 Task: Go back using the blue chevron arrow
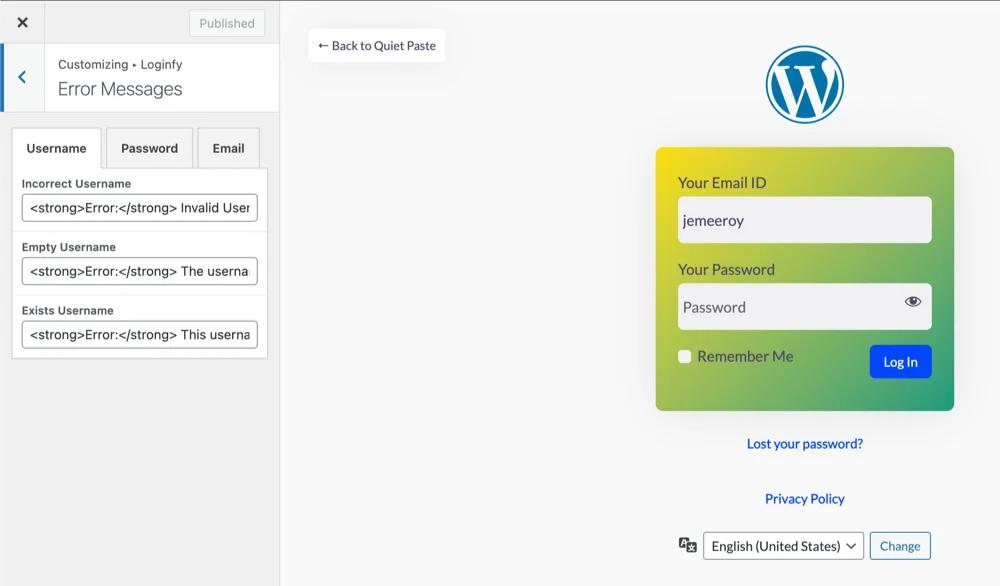coord(22,77)
